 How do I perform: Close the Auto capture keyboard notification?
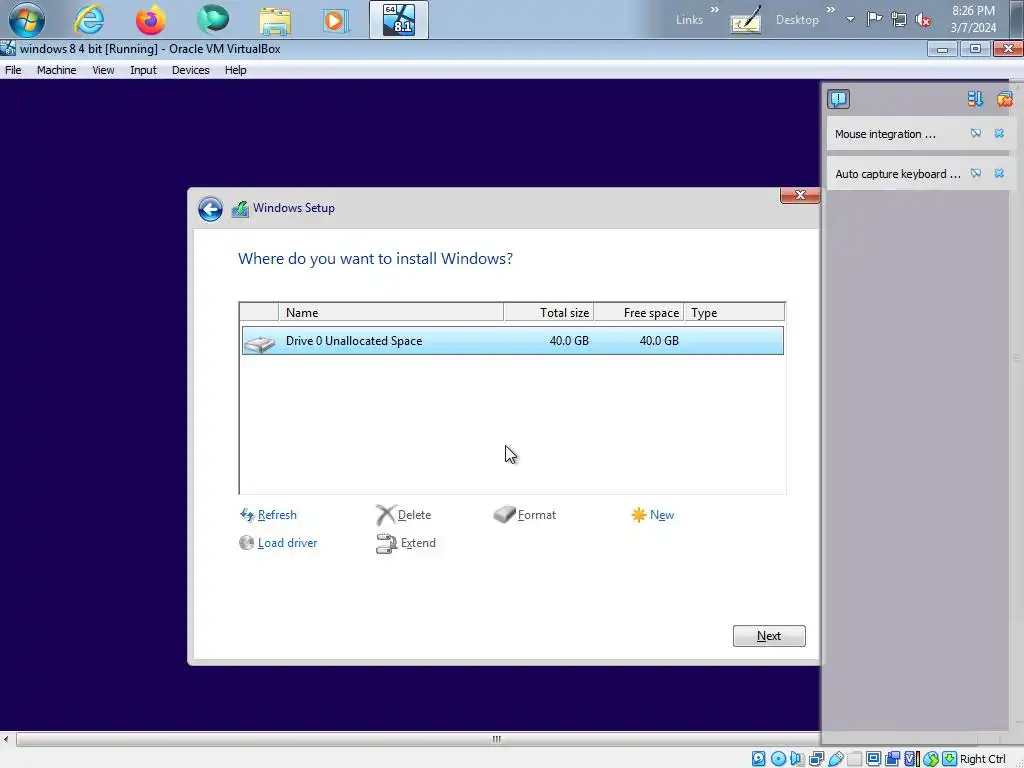pyautogui.click(x=999, y=174)
